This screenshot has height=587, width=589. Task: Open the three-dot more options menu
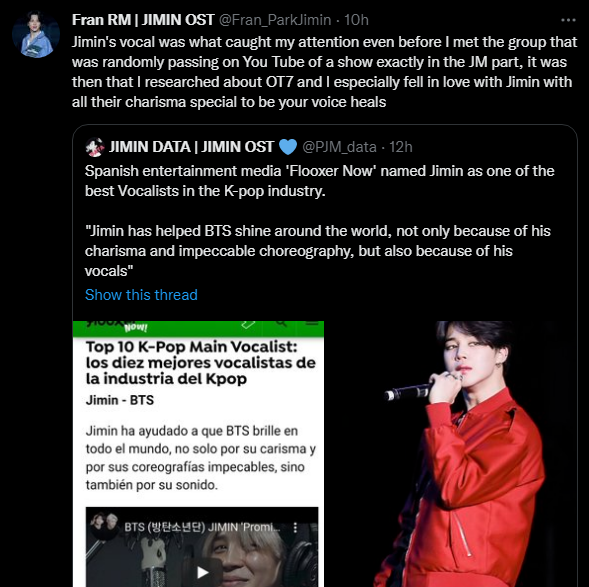coord(568,20)
